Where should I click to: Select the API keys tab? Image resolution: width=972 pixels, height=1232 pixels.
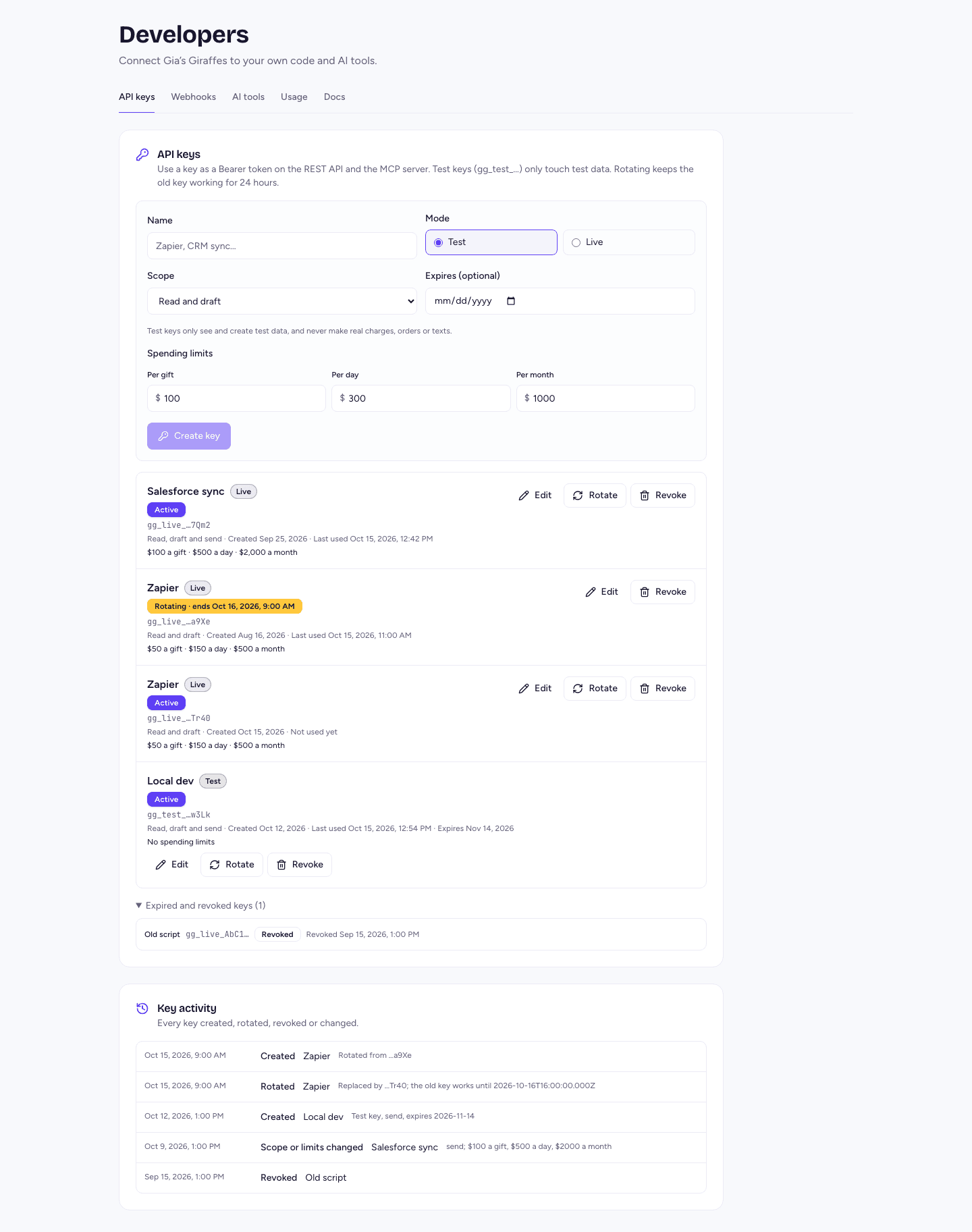137,97
